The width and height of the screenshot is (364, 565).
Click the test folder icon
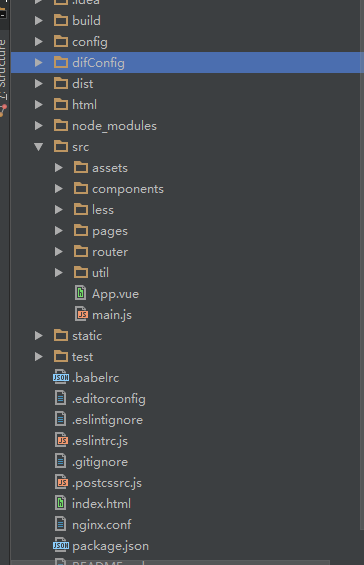click(61, 356)
